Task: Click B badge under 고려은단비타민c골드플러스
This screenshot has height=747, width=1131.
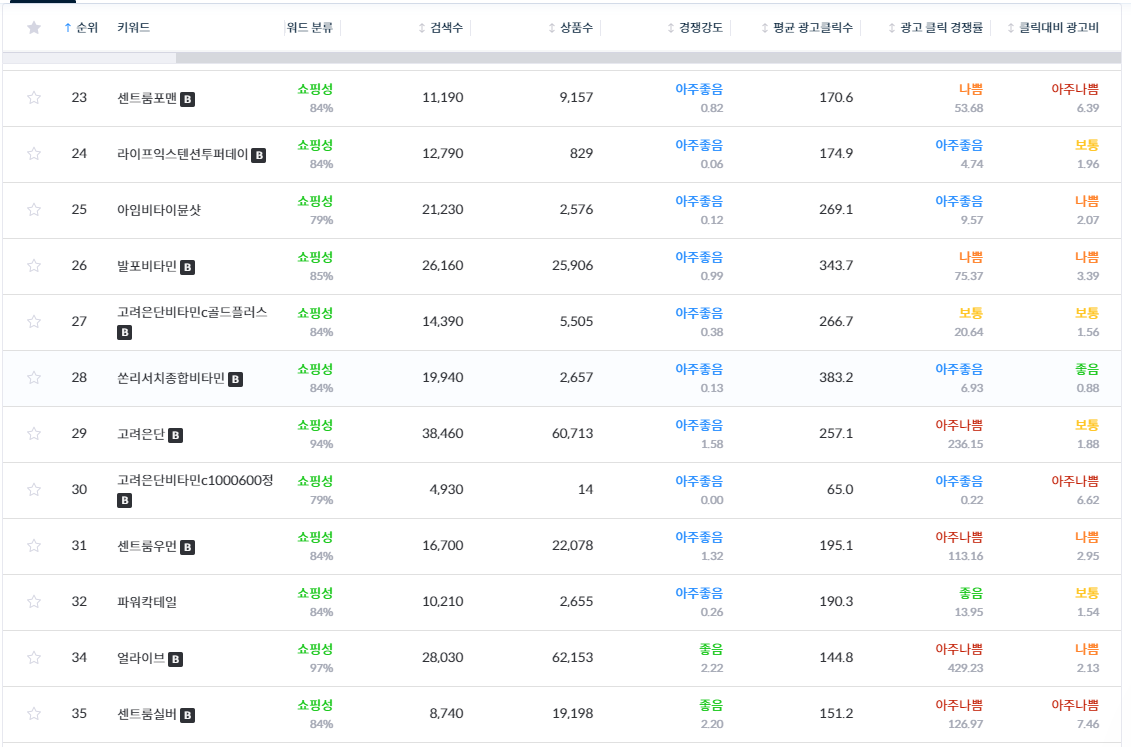Action: (125, 332)
